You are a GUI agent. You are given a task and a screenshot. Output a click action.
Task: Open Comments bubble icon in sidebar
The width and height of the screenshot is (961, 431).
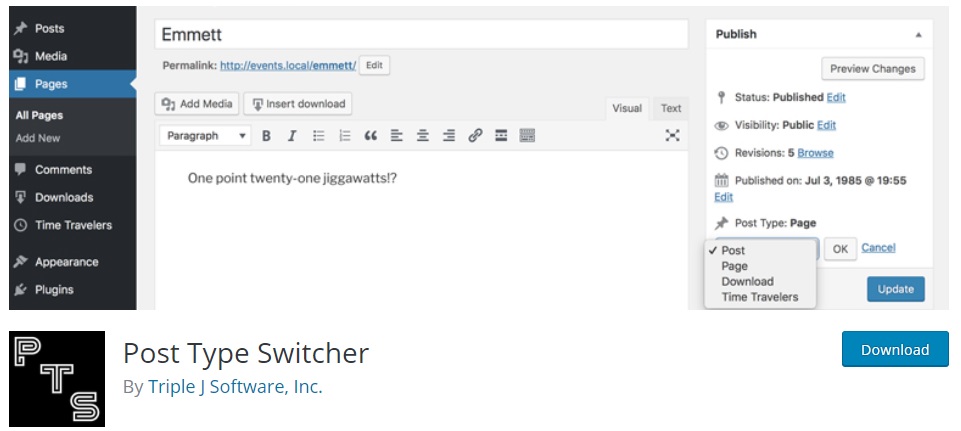coord(21,169)
